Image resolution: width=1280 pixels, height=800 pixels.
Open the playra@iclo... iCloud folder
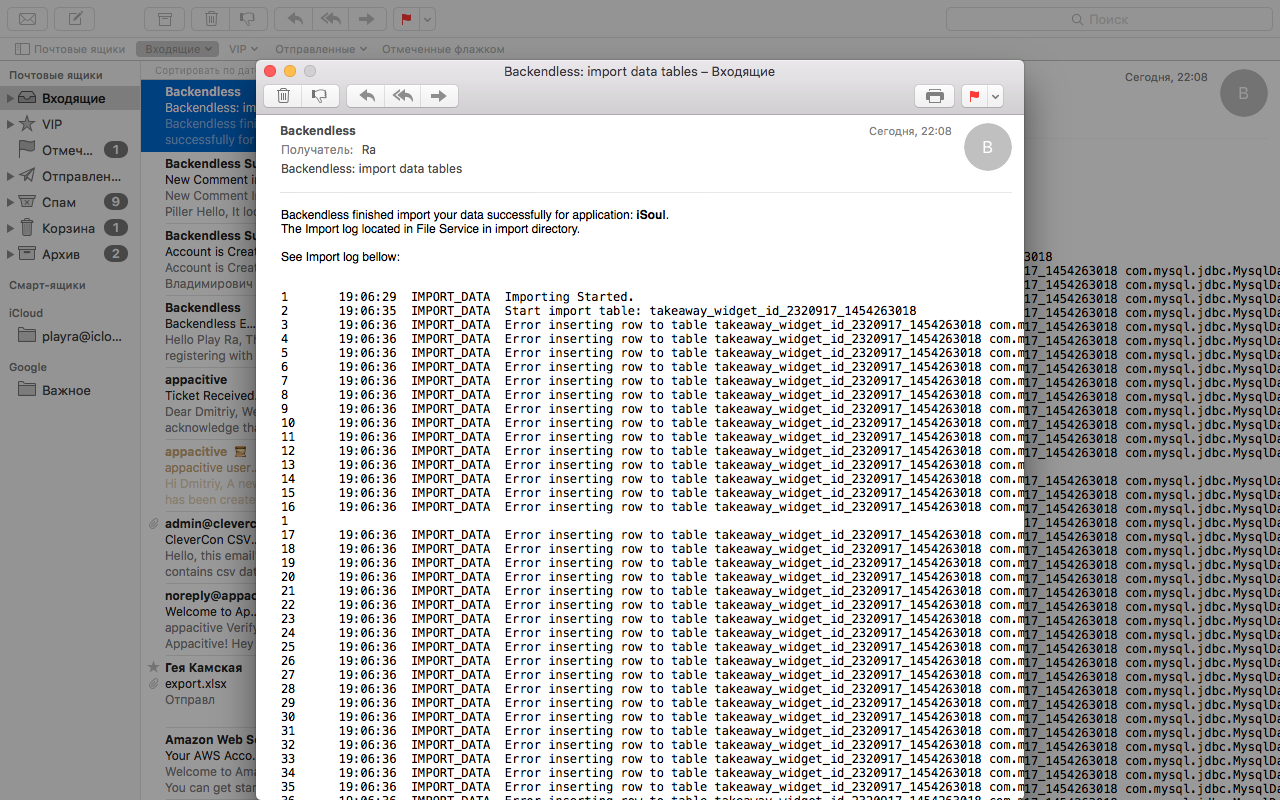click(70, 337)
